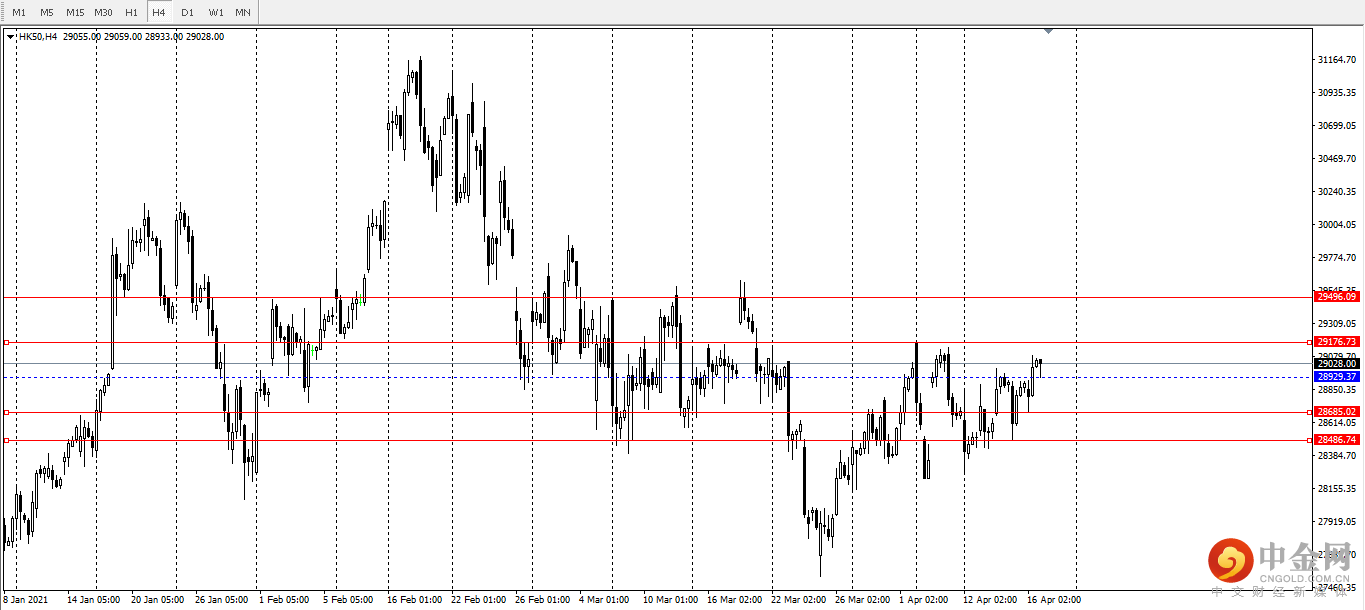Select the red 29176.73 price tag
1365x610 pixels.
point(1337,342)
